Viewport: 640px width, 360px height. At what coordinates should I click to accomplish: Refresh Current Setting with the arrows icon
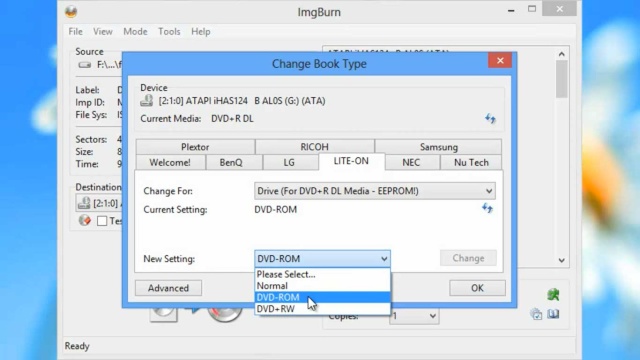[x=487, y=208]
